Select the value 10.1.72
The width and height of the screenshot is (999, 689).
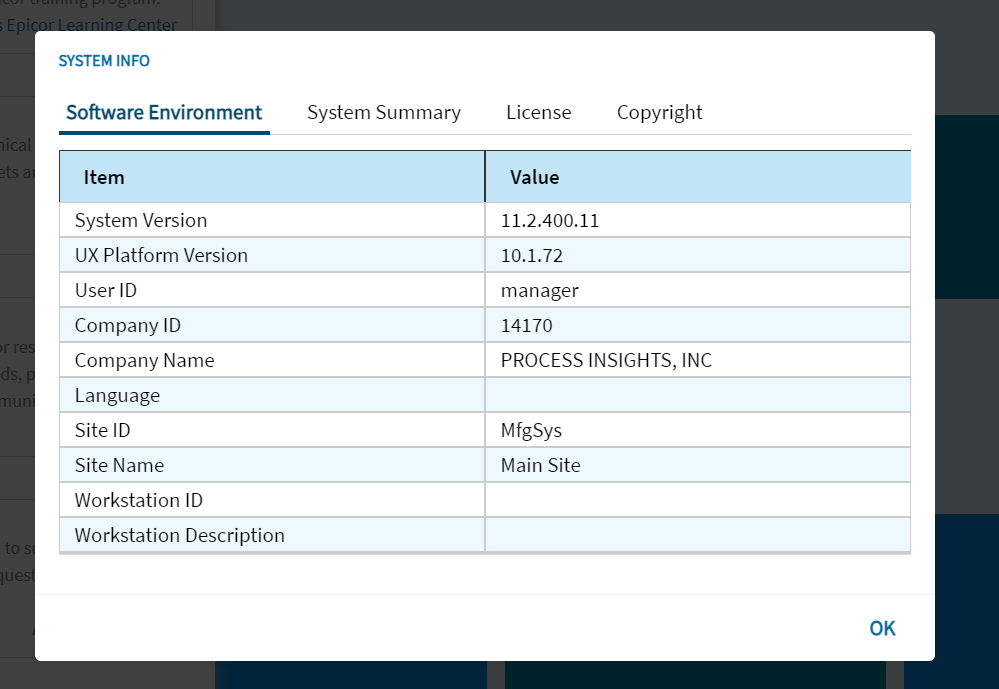click(531, 256)
